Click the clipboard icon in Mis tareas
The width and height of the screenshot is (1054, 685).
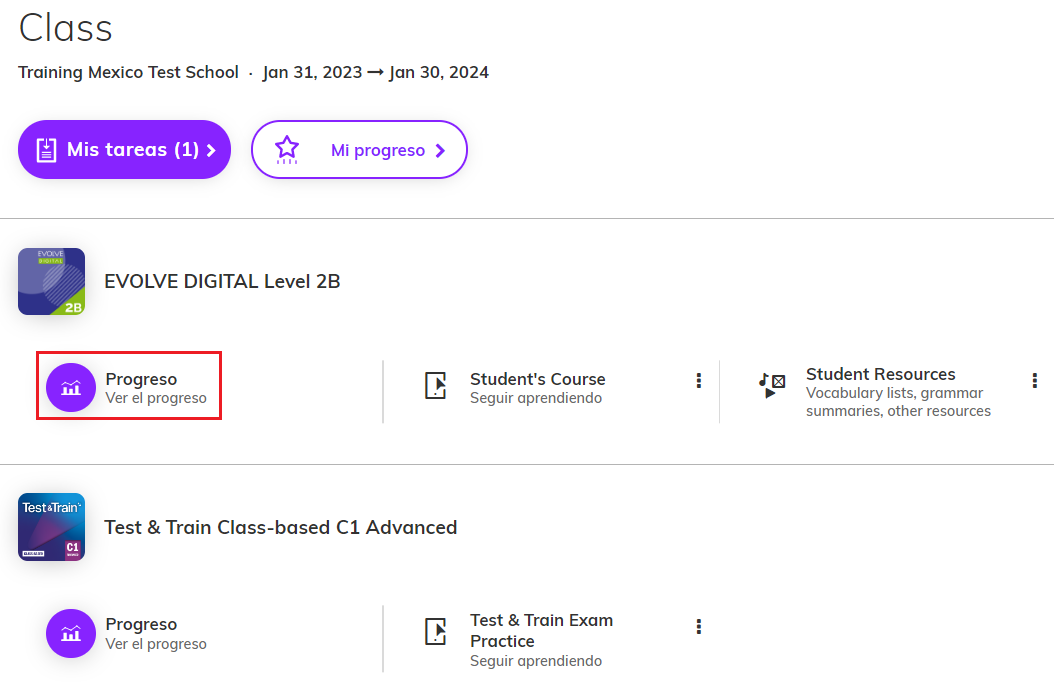tap(46, 150)
